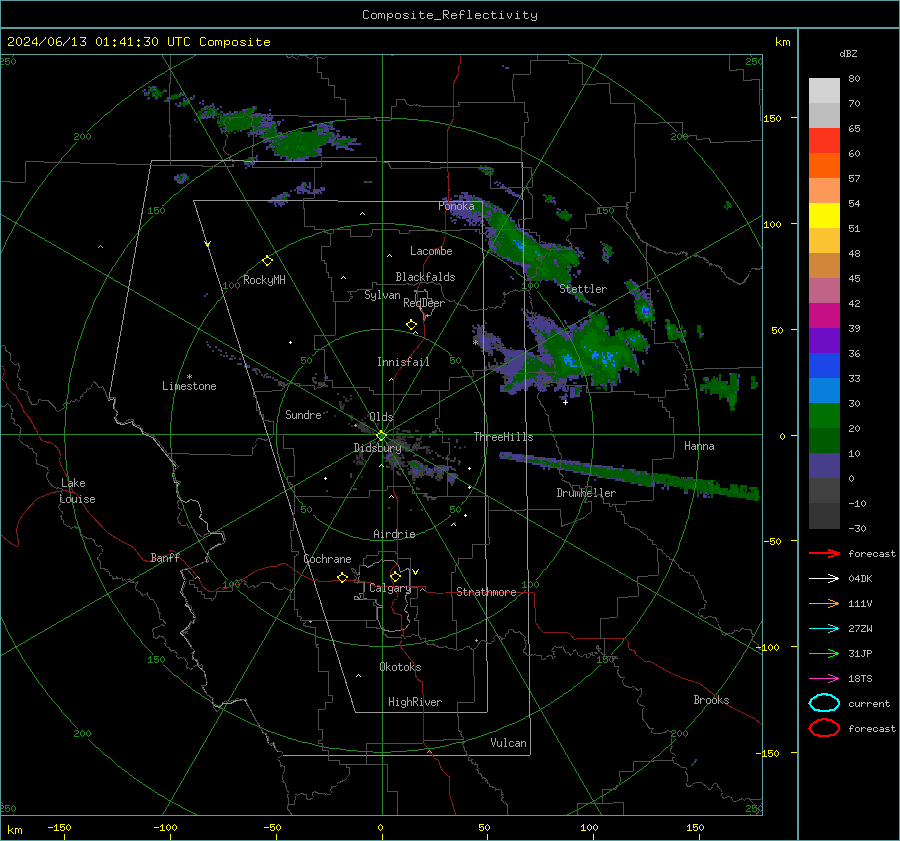900x841 pixels.
Task: Click the Stettler city label
Action: click(x=583, y=289)
